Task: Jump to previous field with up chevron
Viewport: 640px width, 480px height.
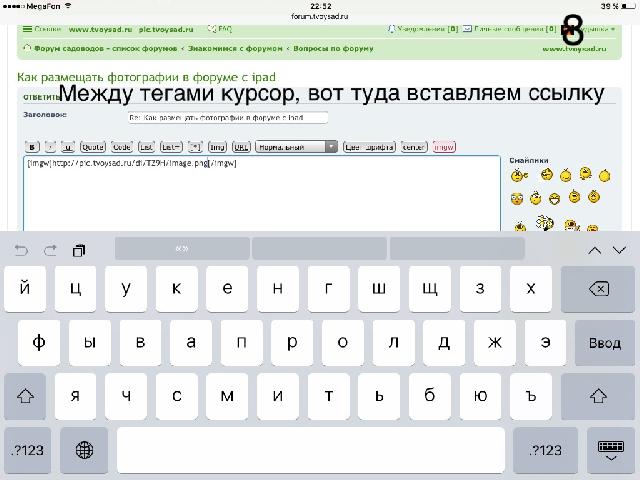Action: point(595,250)
